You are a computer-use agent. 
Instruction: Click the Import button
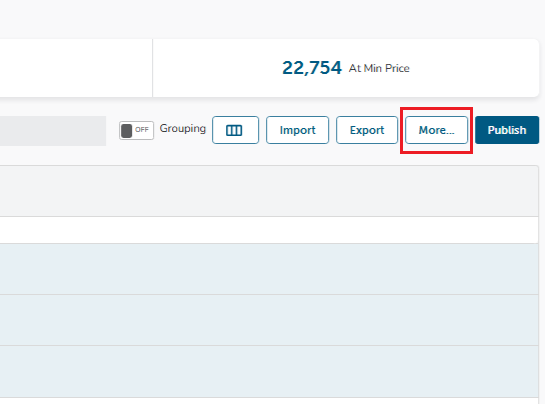coord(298,130)
